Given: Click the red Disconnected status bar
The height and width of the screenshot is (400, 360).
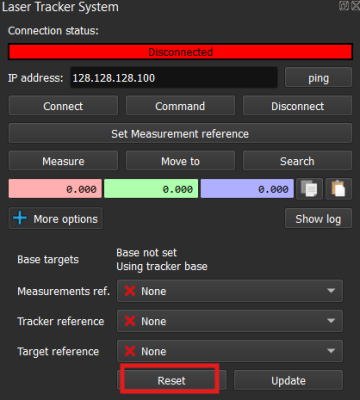Looking at the screenshot, I should coord(180,52).
